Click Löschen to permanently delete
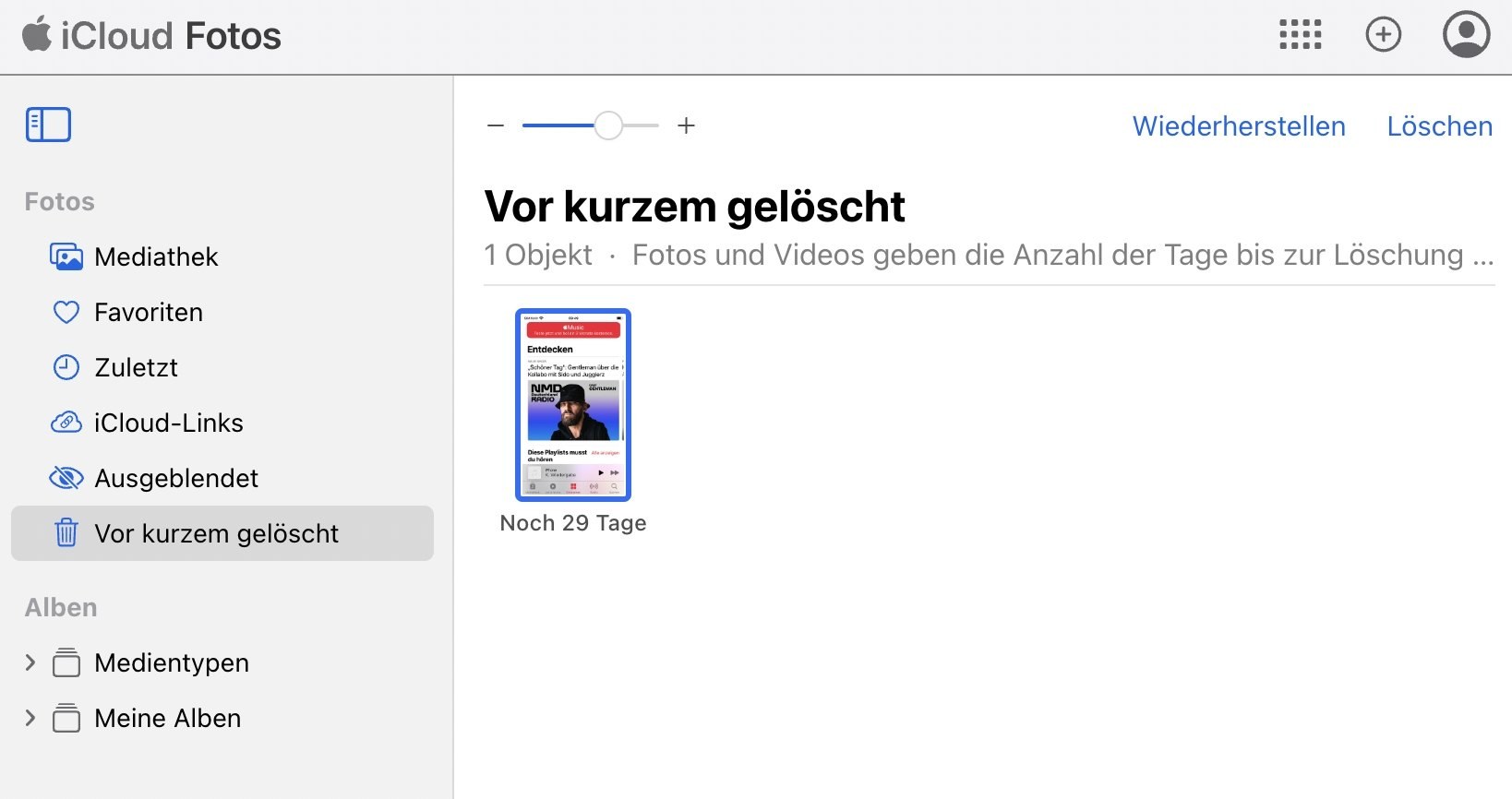Image resolution: width=1512 pixels, height=799 pixels. [x=1440, y=125]
